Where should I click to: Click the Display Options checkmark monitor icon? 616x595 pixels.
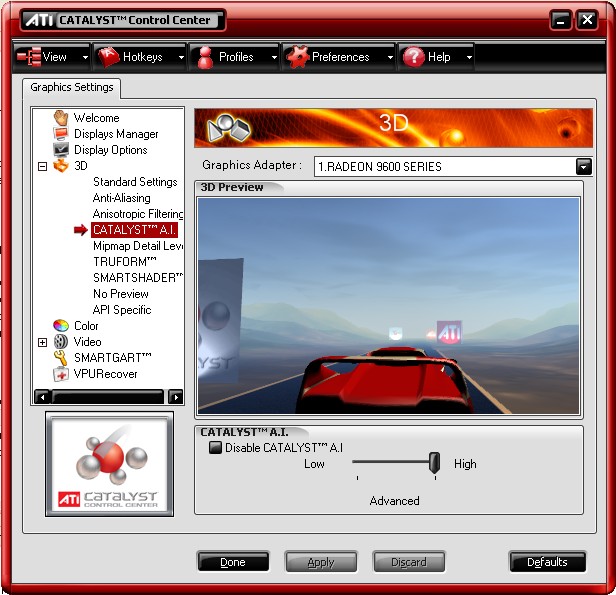61,150
